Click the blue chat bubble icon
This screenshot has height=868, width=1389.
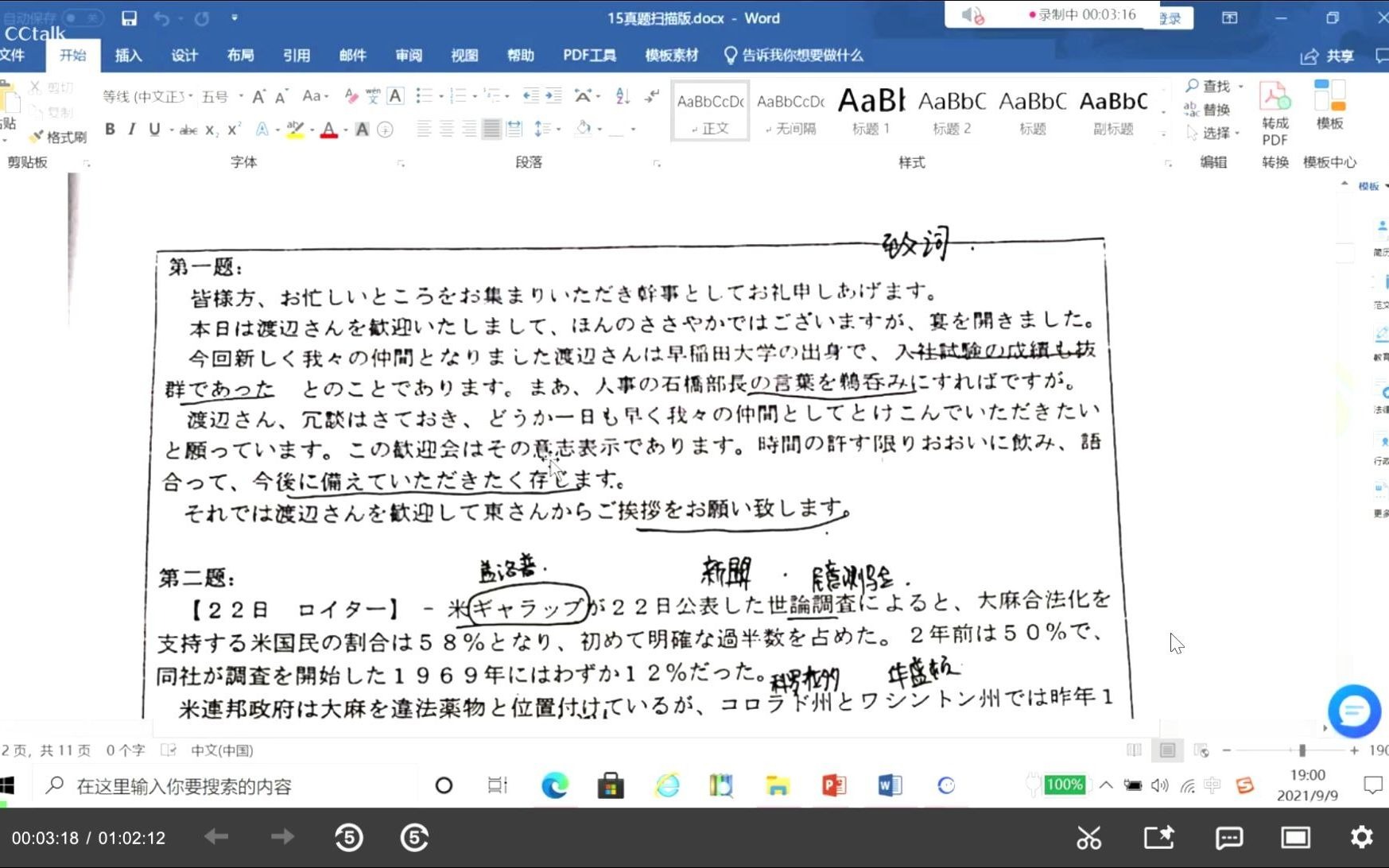coord(1354,711)
